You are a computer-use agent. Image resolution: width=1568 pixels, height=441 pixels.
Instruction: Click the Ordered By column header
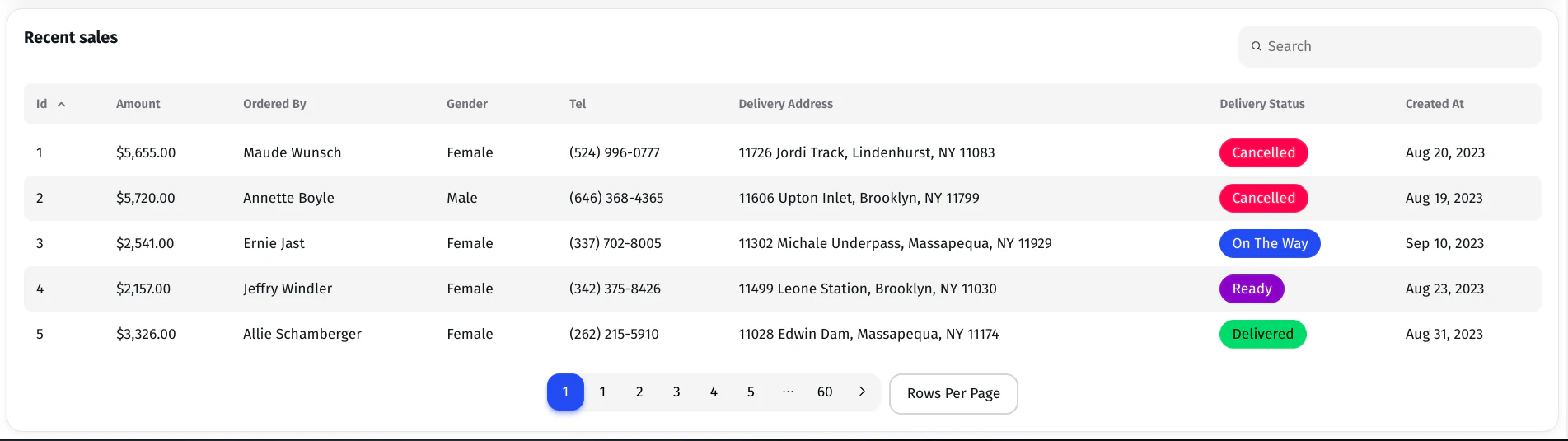point(274,104)
